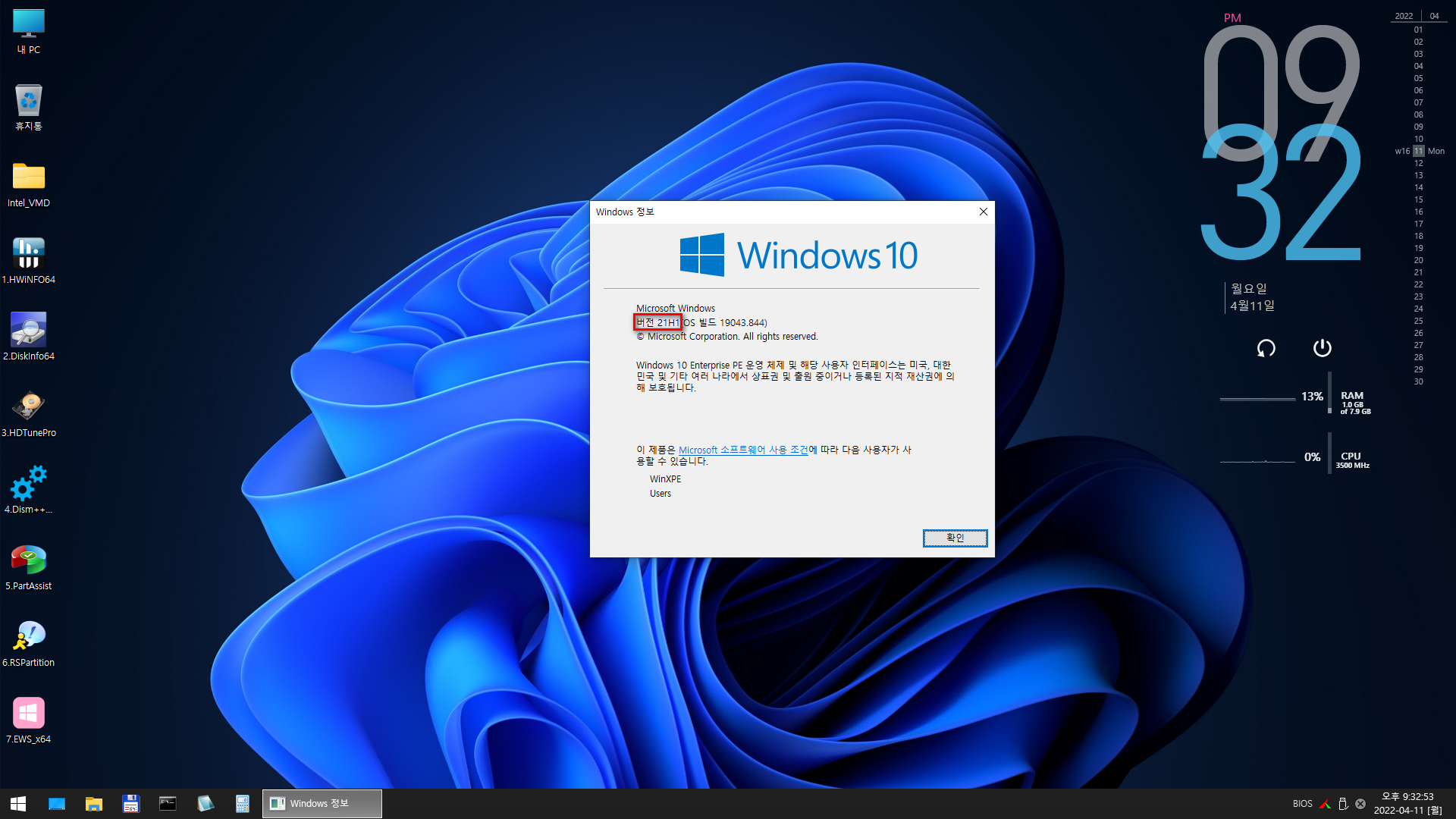Screen dimensions: 1456x819
Task: Click day 11 Mon in the calendar widget
Action: coord(1420,151)
